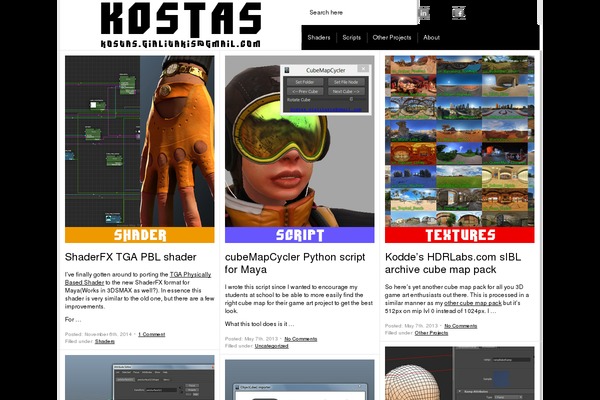Click the Prev Cube button
This screenshot has height=400, width=600.
tap(305, 91)
